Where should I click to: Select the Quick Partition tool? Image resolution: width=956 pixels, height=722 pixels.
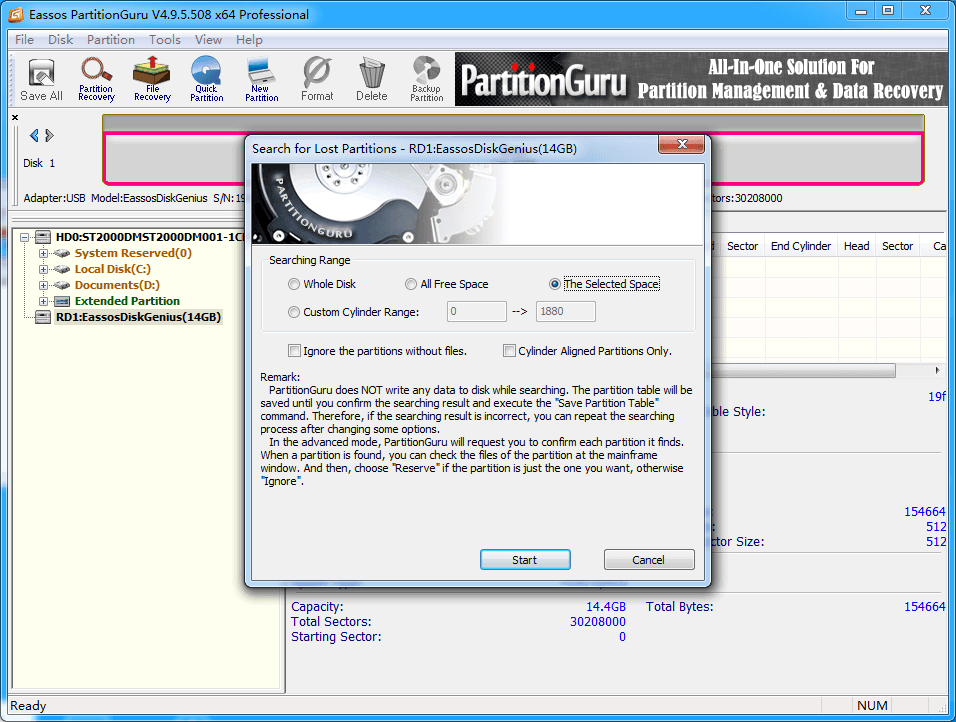coord(207,80)
